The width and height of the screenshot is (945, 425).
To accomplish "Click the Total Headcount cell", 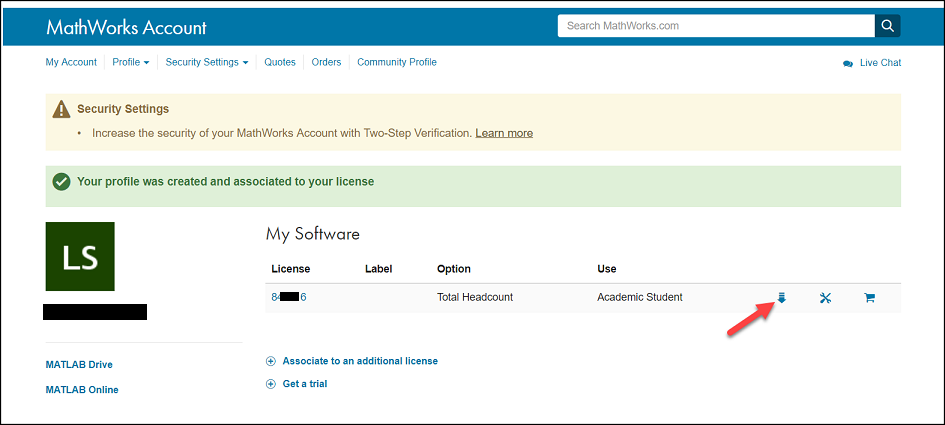I will tap(475, 297).
